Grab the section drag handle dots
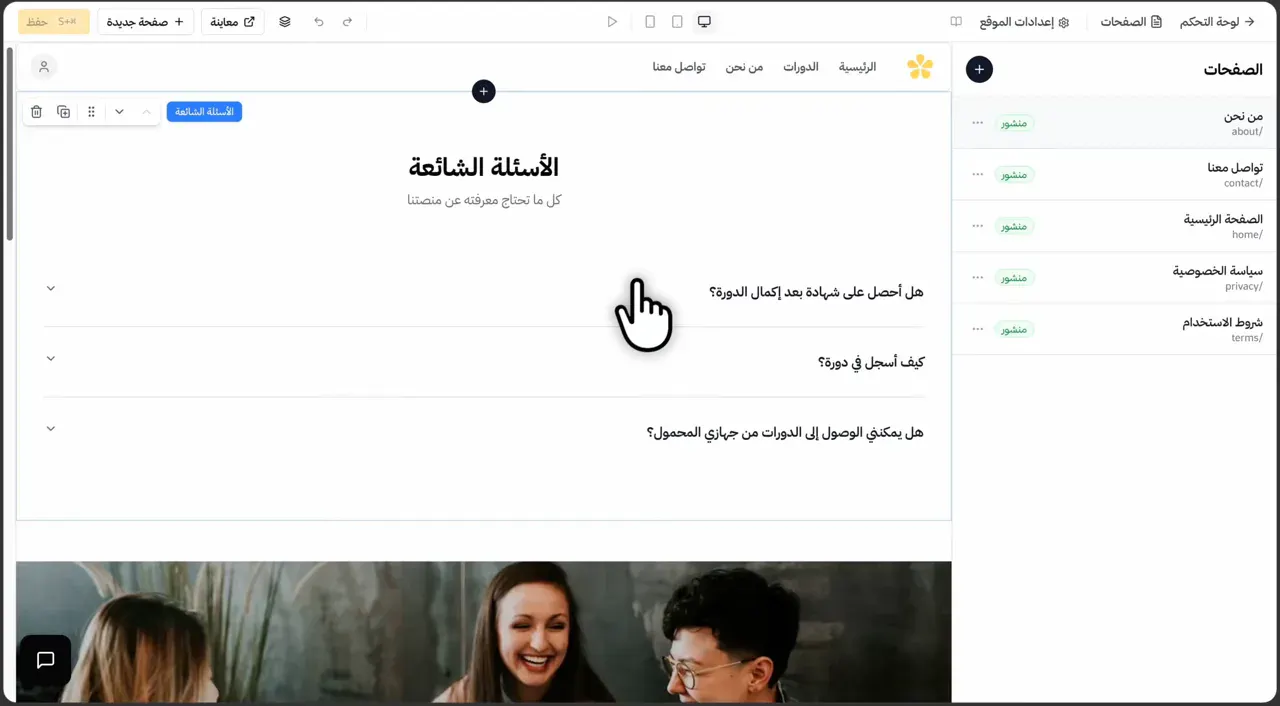 [x=92, y=112]
